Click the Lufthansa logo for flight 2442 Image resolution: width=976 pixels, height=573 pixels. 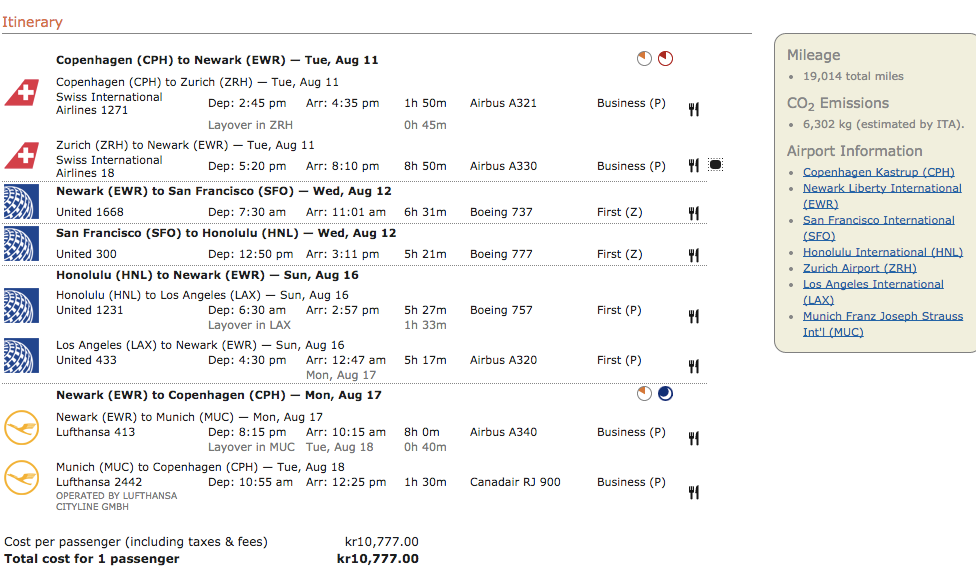click(x=21, y=477)
